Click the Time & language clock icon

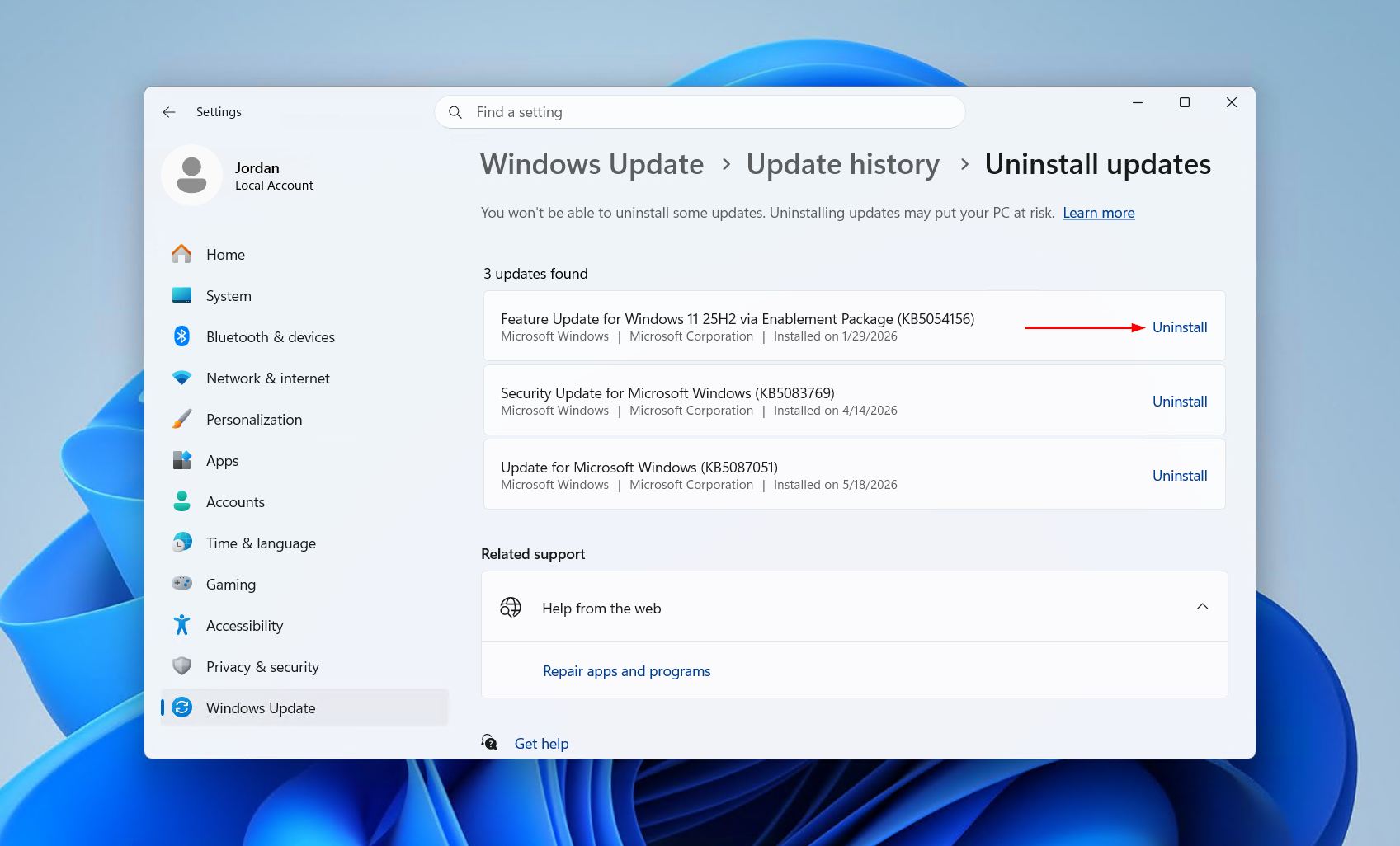(x=181, y=543)
